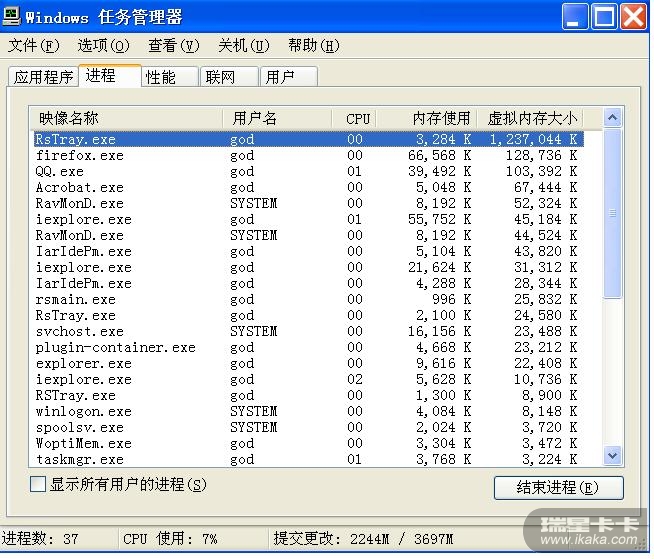The height and width of the screenshot is (559, 654).
Task: Sort by the 映像名称 column header
Action: [126, 118]
